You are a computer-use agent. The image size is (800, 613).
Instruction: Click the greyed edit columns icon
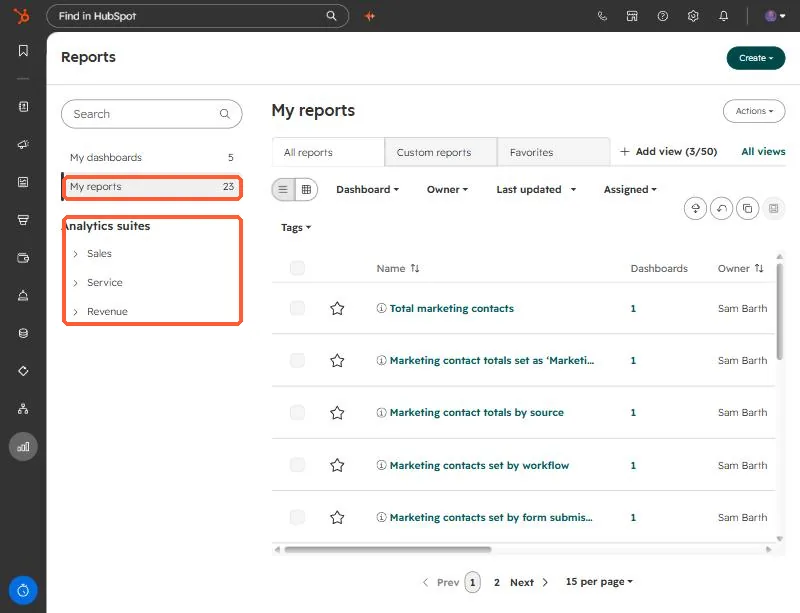(773, 208)
